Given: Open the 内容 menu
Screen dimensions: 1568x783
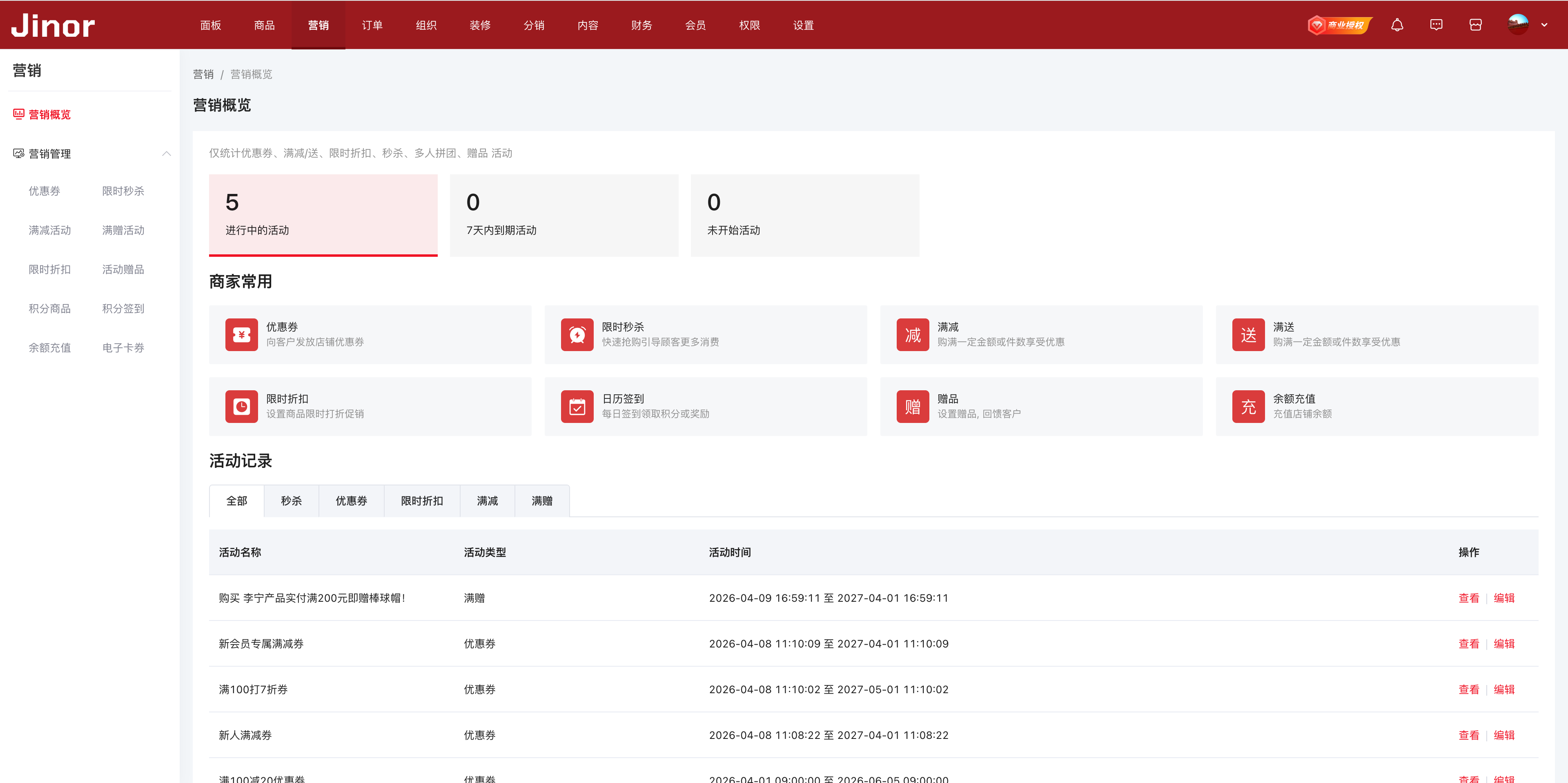Looking at the screenshot, I should coord(588,25).
